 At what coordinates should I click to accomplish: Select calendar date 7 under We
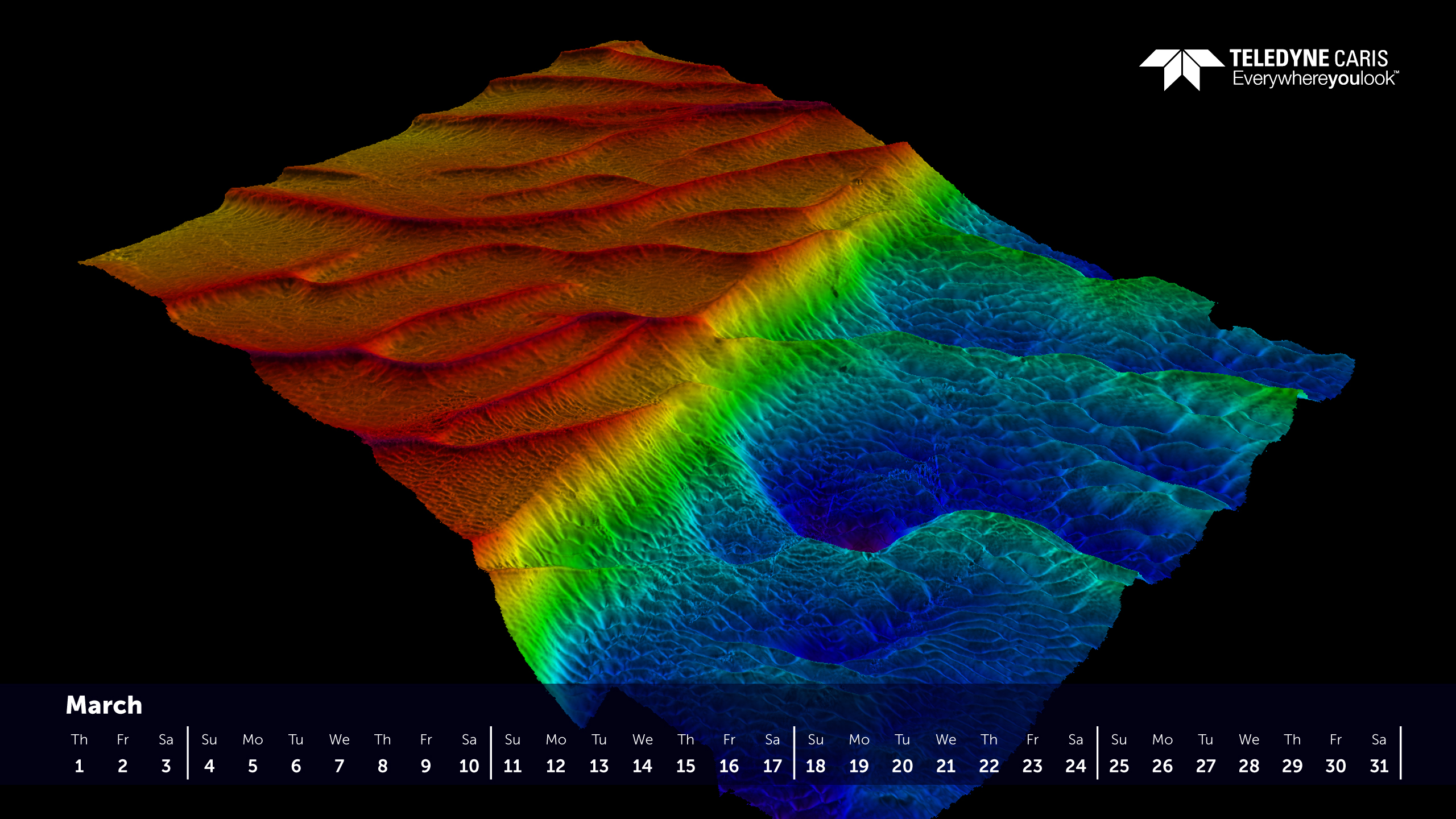pyautogui.click(x=339, y=766)
